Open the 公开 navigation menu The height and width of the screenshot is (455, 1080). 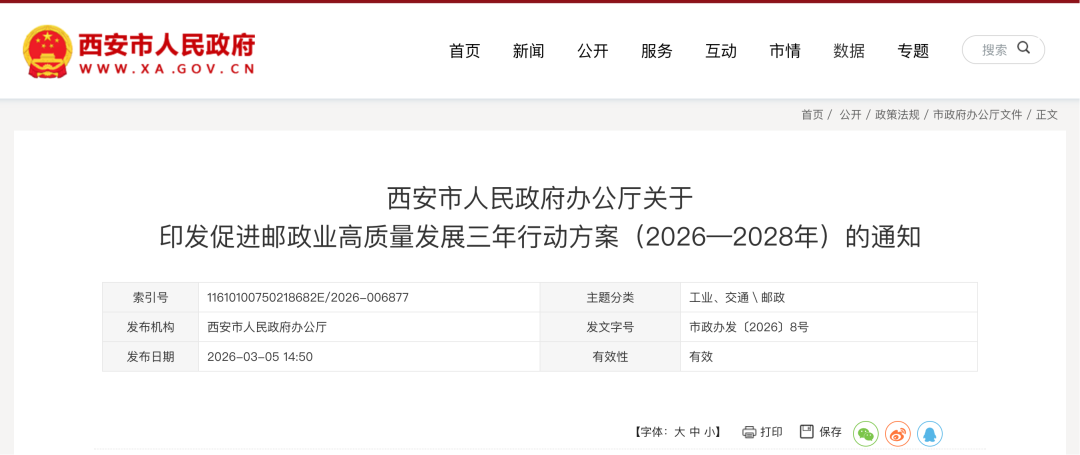tap(592, 51)
